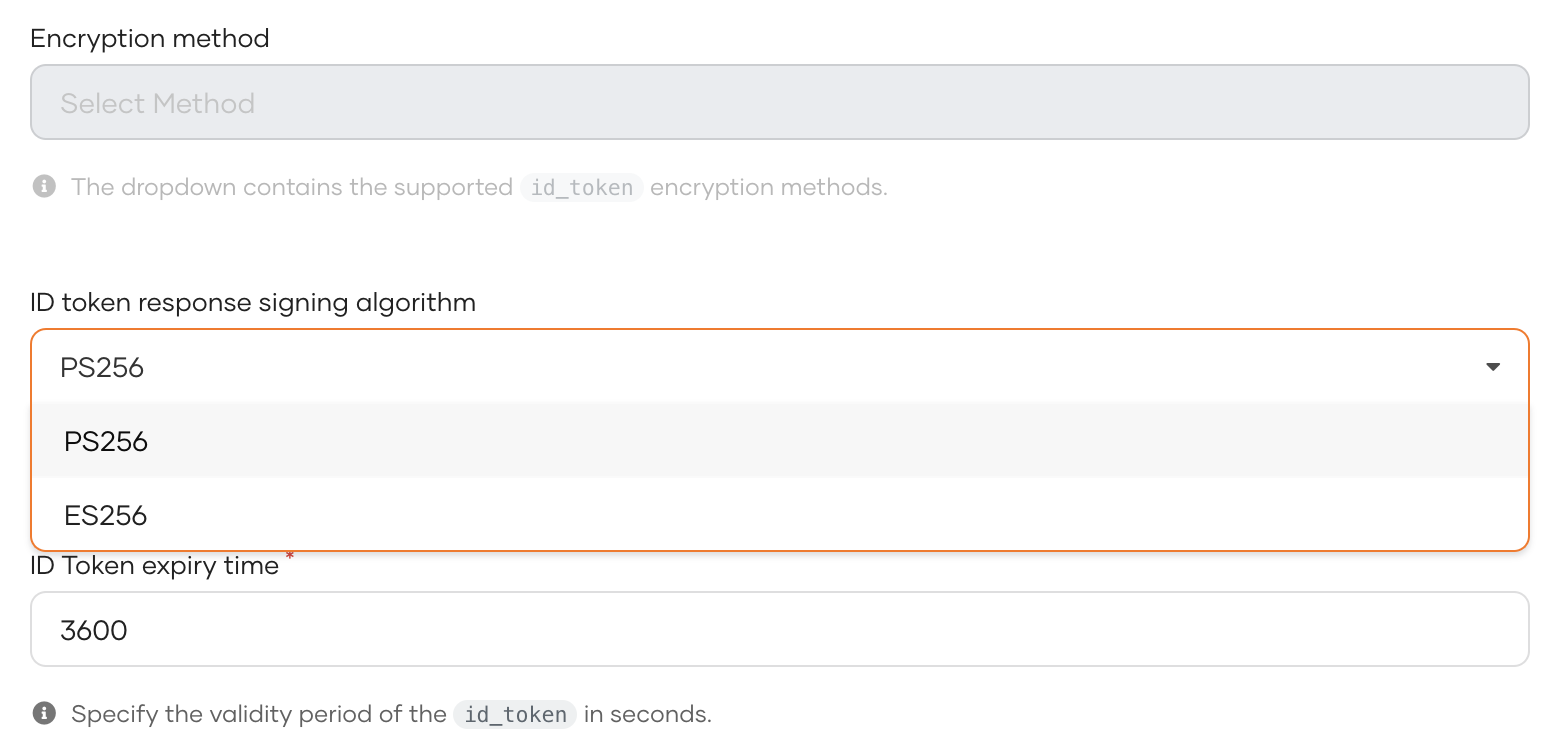Click the 3600 value text

point(94,630)
